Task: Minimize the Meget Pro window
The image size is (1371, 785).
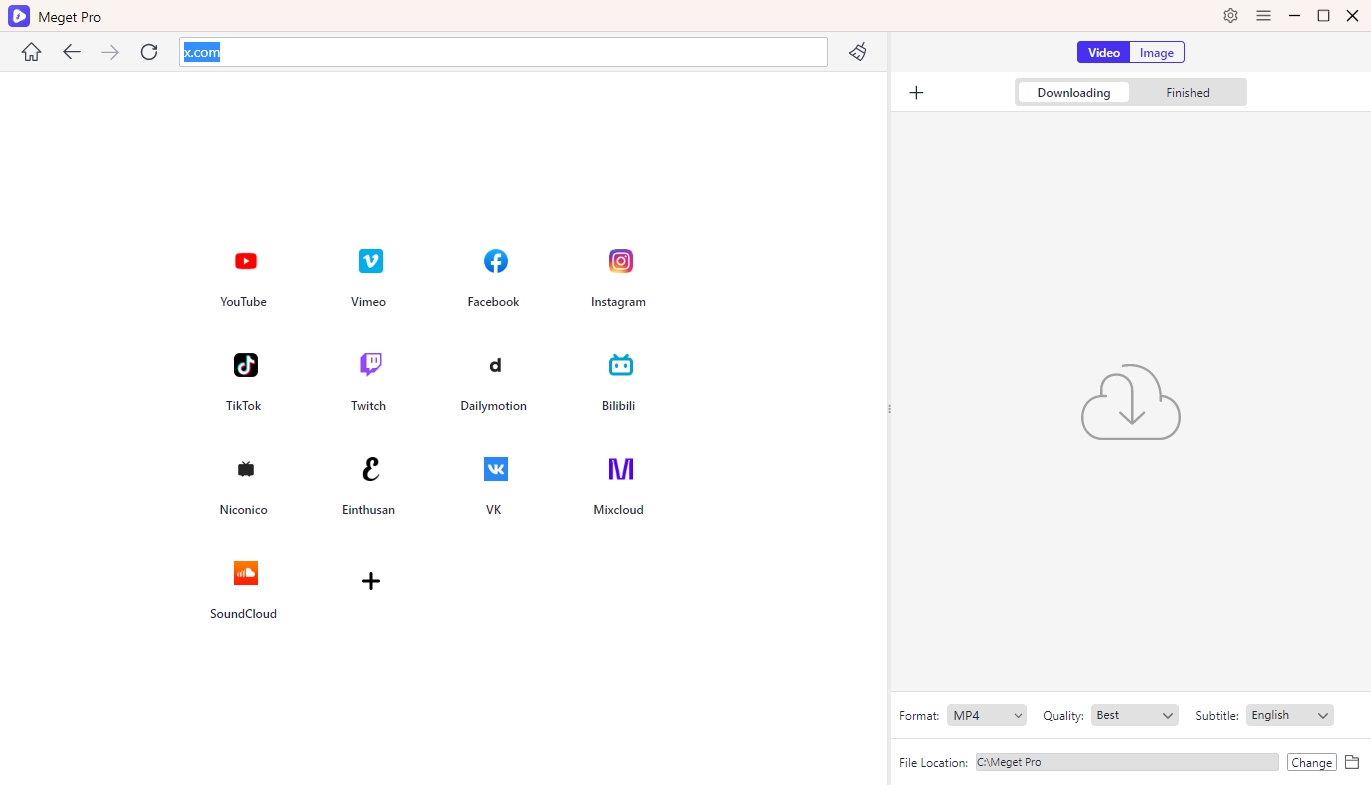Action: pyautogui.click(x=1295, y=16)
